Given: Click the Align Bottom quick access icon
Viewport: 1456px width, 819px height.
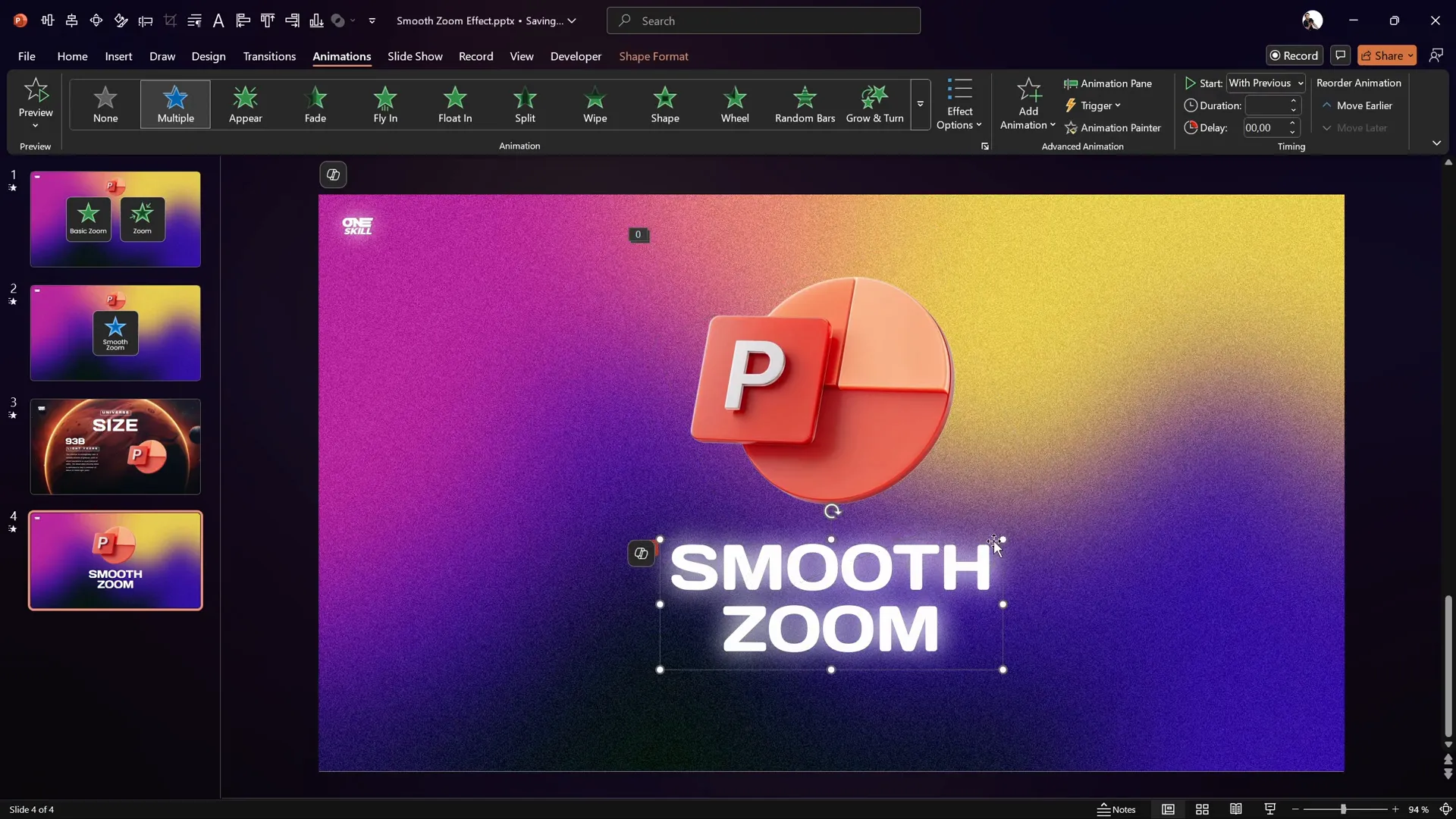Looking at the screenshot, I should (316, 20).
